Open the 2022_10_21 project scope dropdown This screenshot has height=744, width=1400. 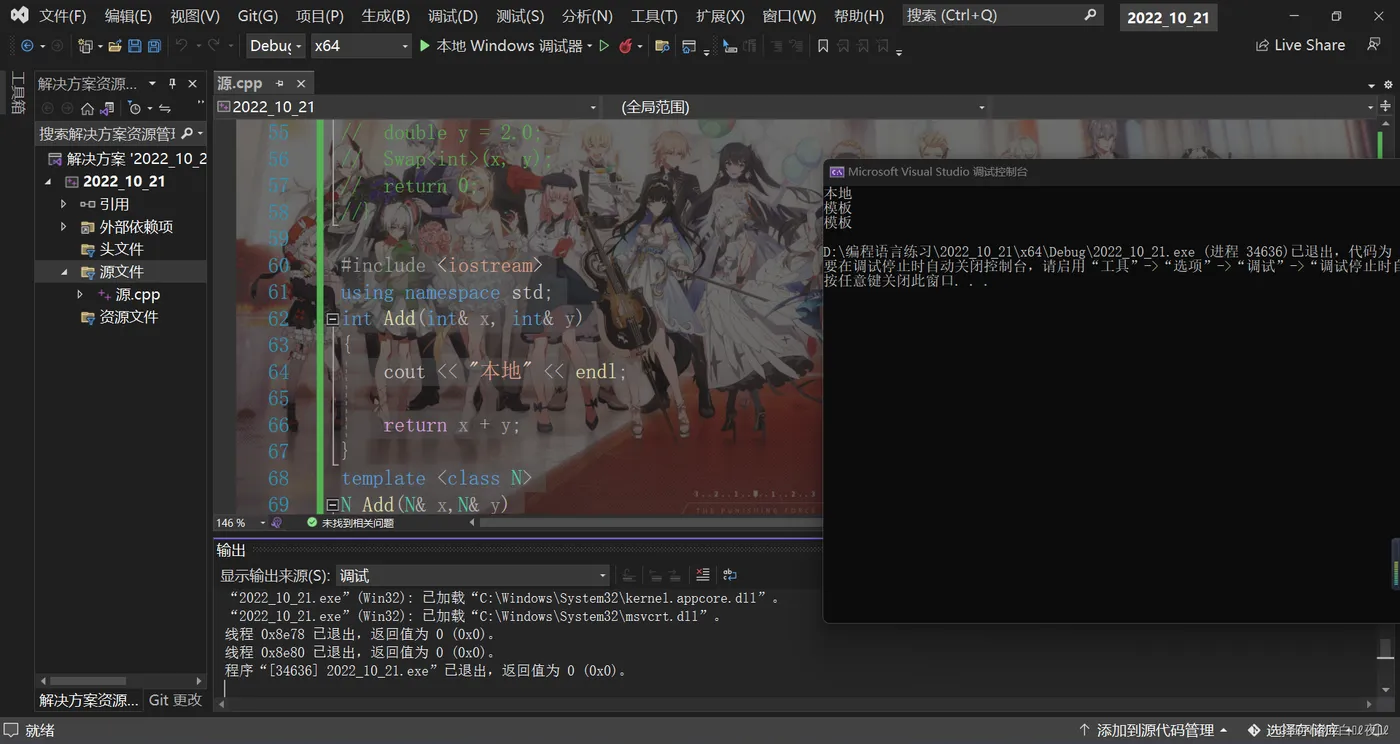tap(407, 107)
